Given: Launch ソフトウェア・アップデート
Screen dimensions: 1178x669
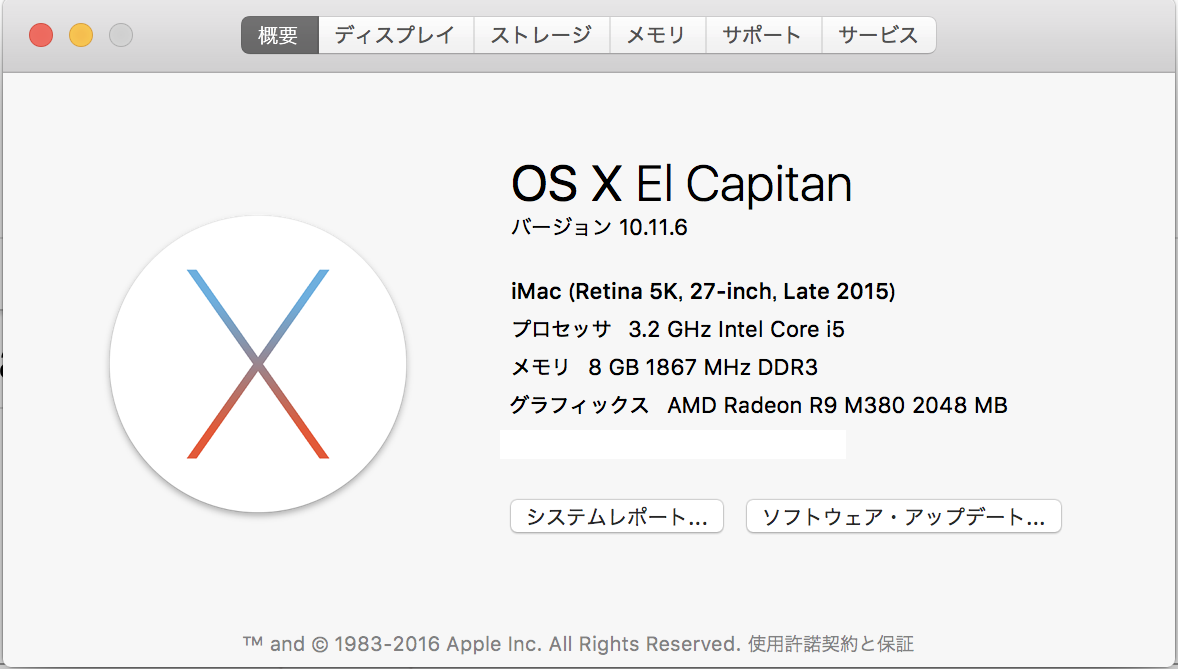Looking at the screenshot, I should pyautogui.click(x=903, y=517).
